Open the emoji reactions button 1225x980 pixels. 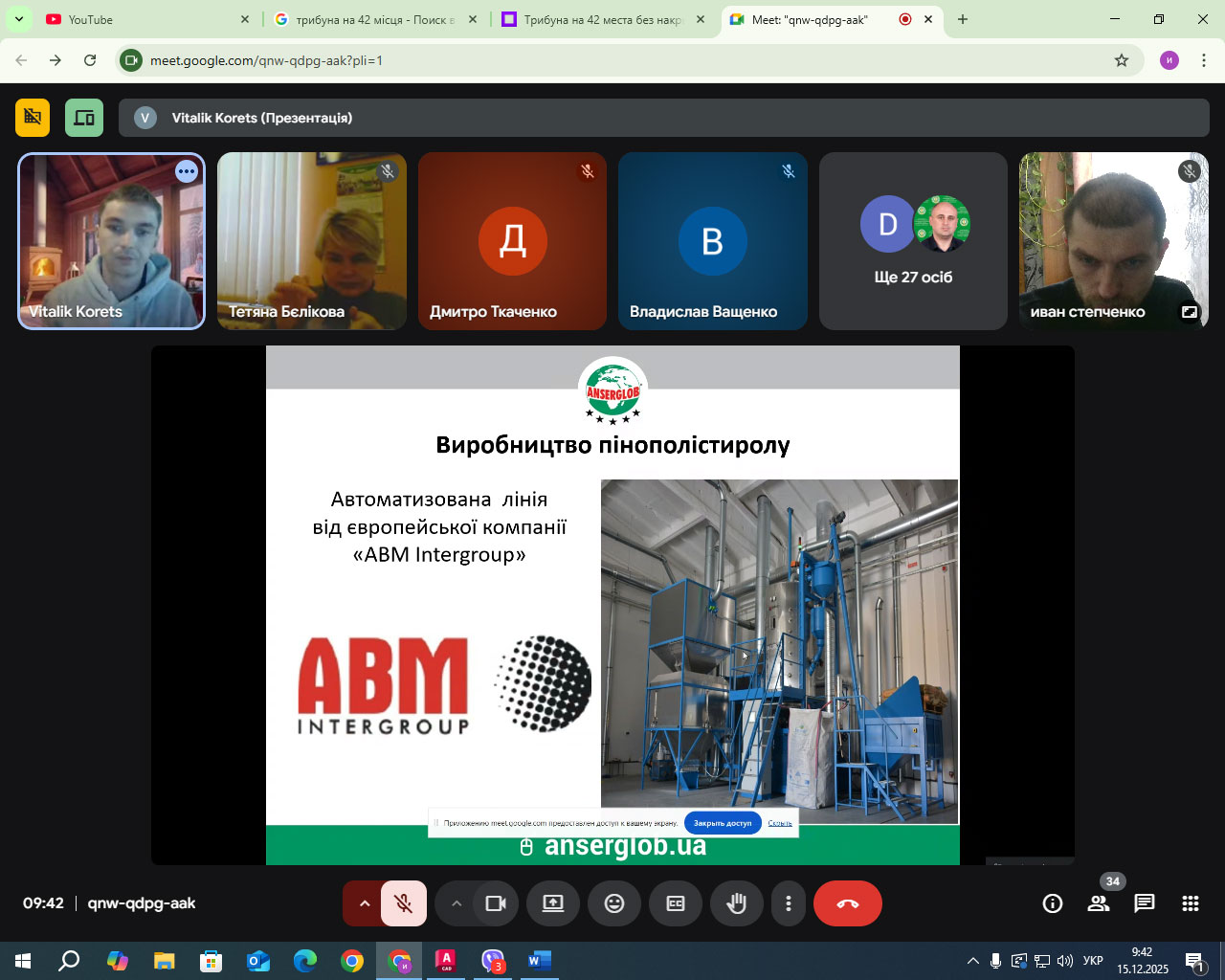click(614, 903)
